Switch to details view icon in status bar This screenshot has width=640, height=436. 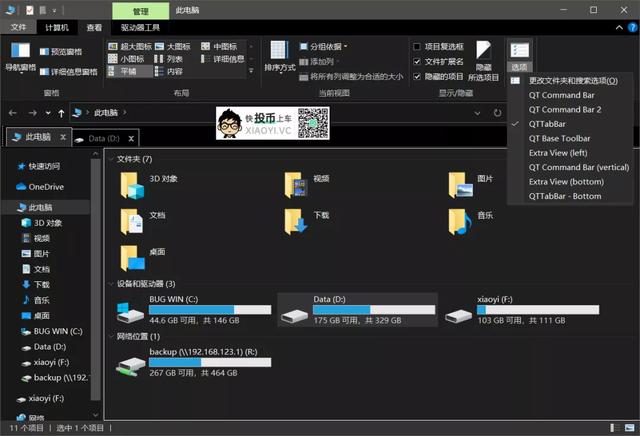coord(615,427)
